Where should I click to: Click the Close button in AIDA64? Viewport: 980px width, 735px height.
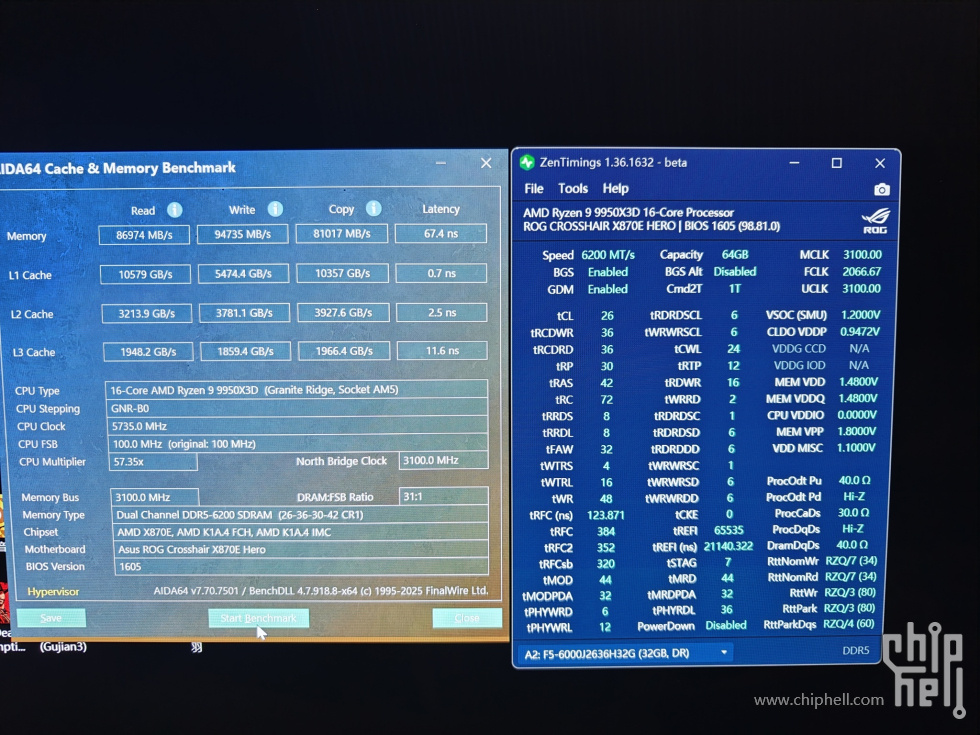tap(467, 618)
